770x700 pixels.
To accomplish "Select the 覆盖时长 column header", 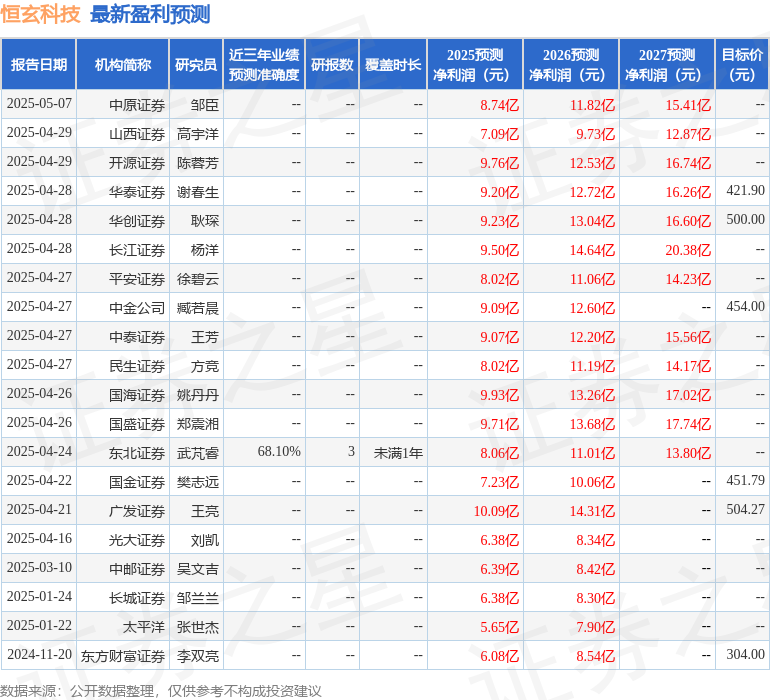I will click(x=393, y=64).
